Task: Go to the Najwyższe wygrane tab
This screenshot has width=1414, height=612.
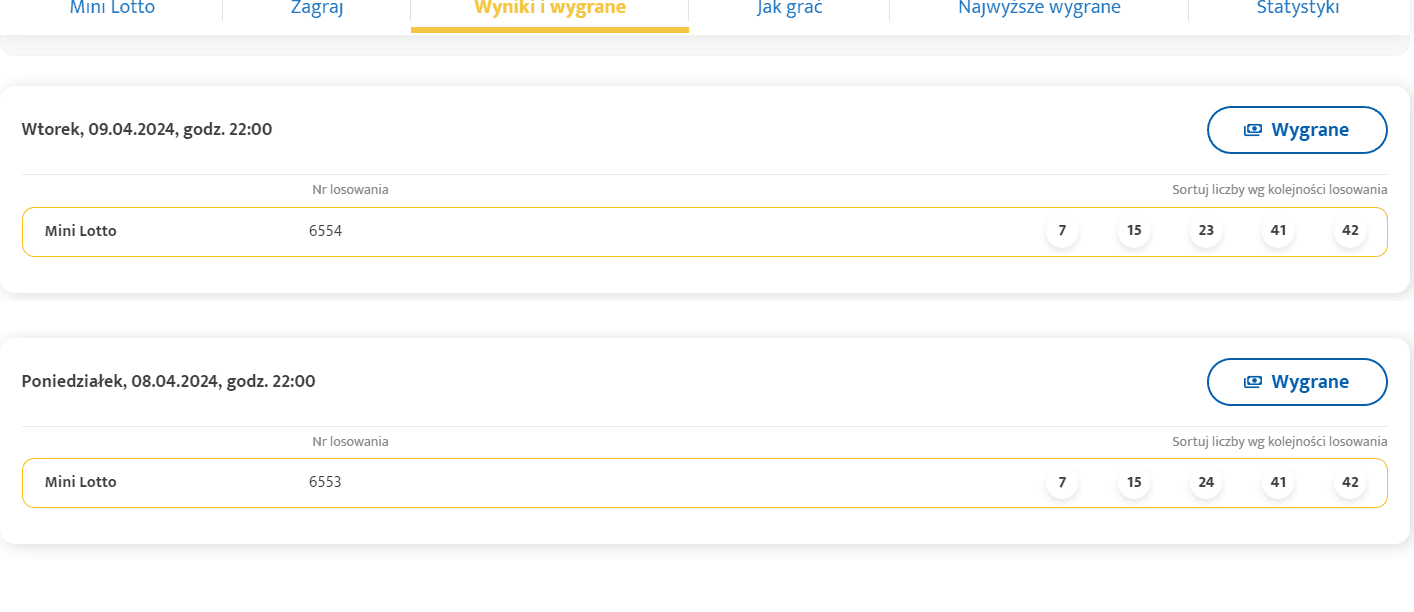Action: click(x=1039, y=9)
